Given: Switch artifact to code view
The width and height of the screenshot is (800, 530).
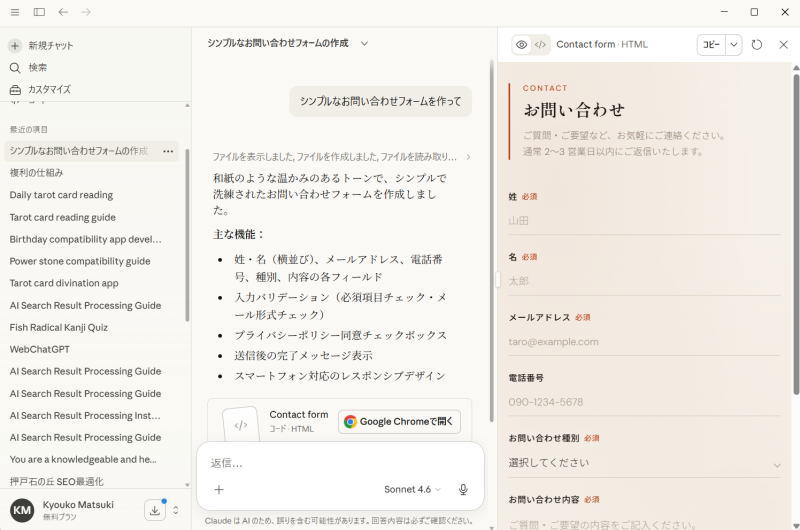Looking at the screenshot, I should point(540,44).
